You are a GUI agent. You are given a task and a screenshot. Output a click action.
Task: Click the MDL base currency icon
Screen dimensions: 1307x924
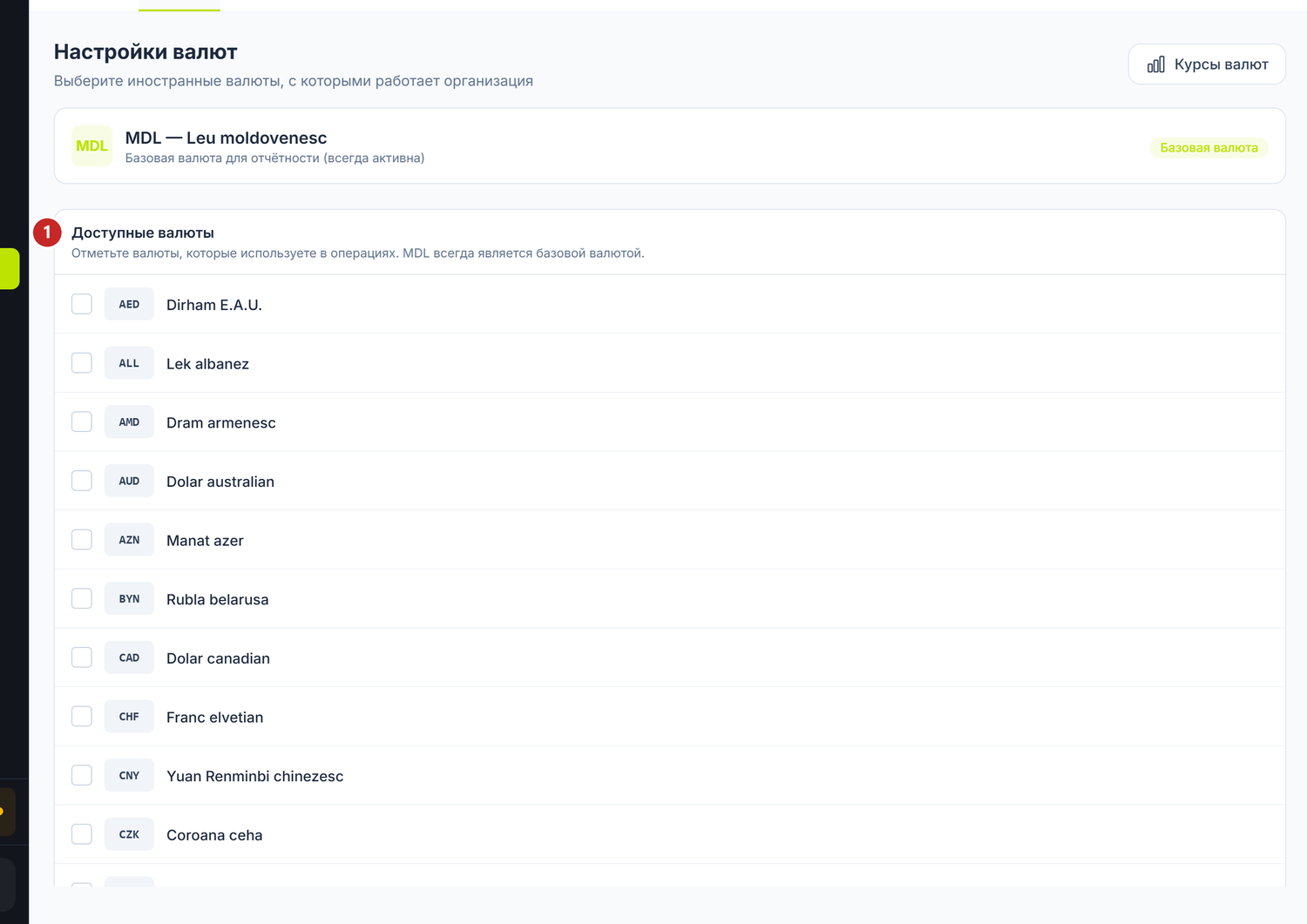pyautogui.click(x=92, y=146)
